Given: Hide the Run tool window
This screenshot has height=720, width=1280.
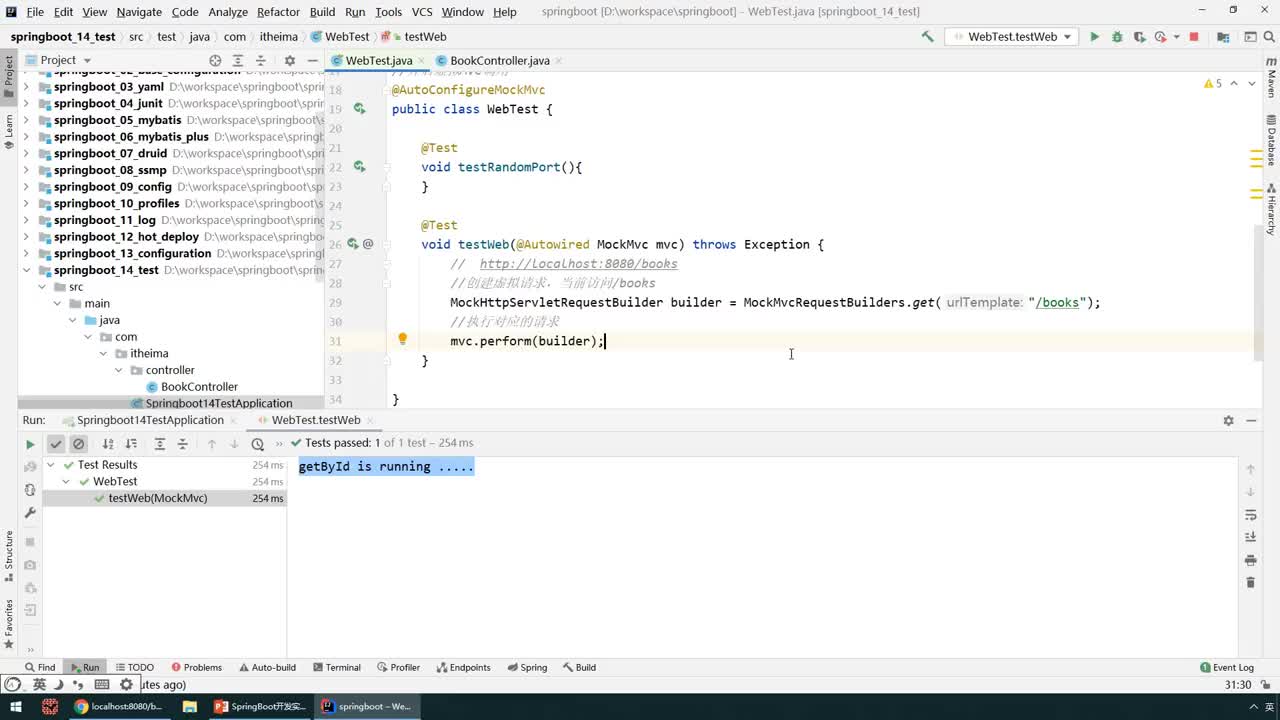Looking at the screenshot, I should coord(1251,421).
